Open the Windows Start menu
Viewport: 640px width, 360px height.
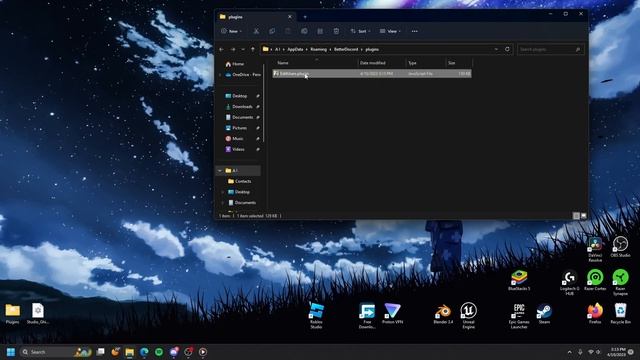point(11,352)
